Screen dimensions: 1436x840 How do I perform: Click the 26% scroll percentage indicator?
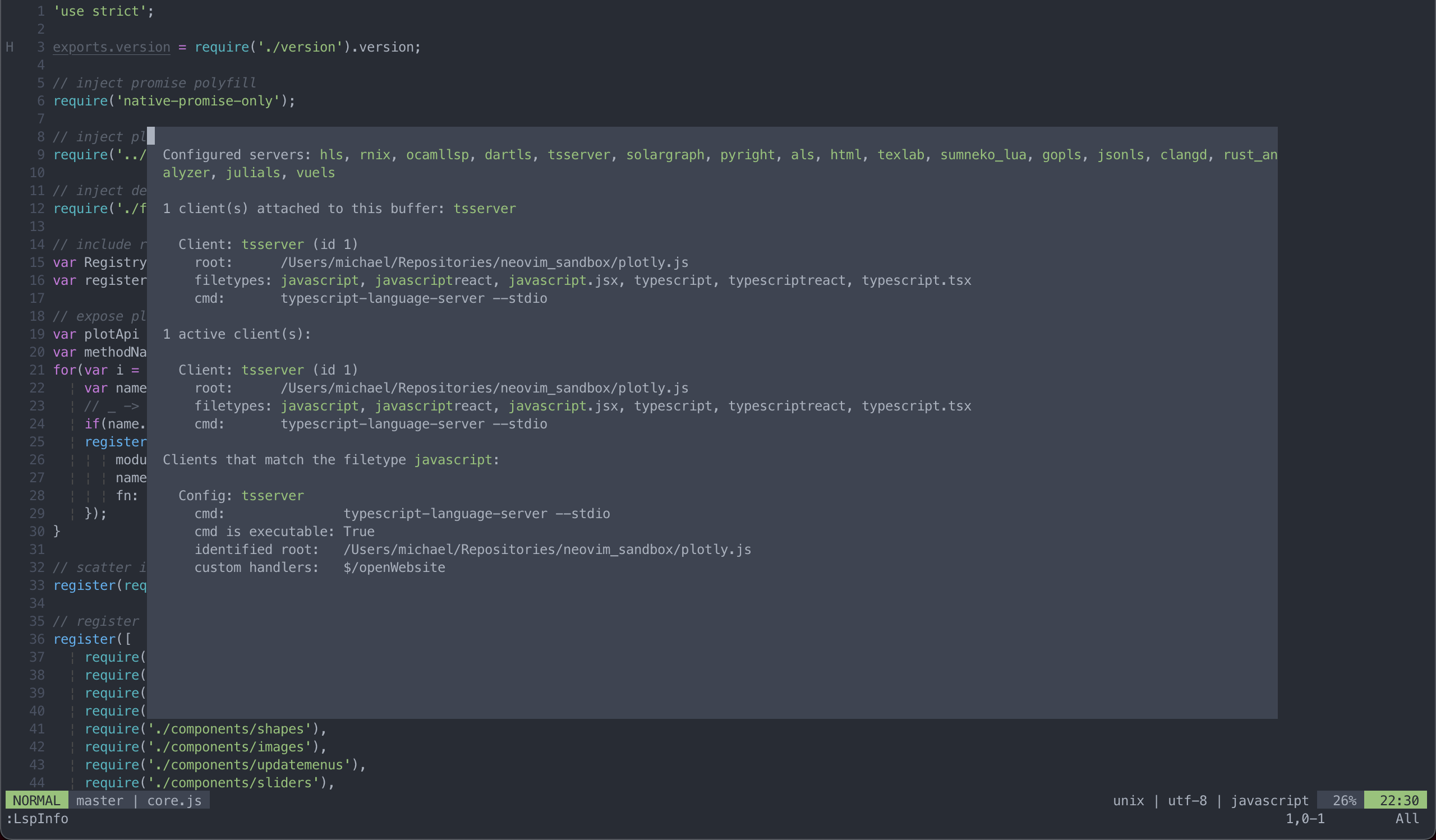click(1345, 800)
